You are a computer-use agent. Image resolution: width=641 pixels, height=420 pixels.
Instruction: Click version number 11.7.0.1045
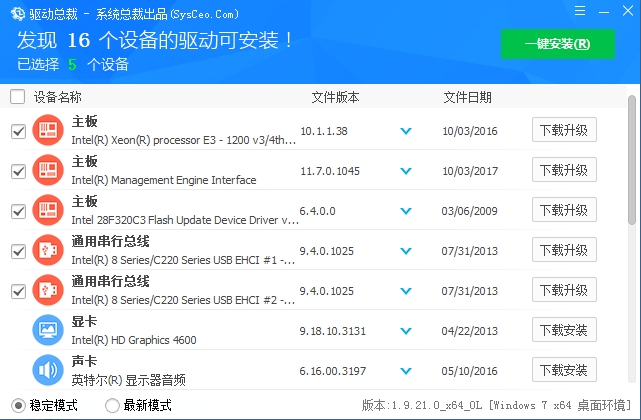tap(330, 171)
